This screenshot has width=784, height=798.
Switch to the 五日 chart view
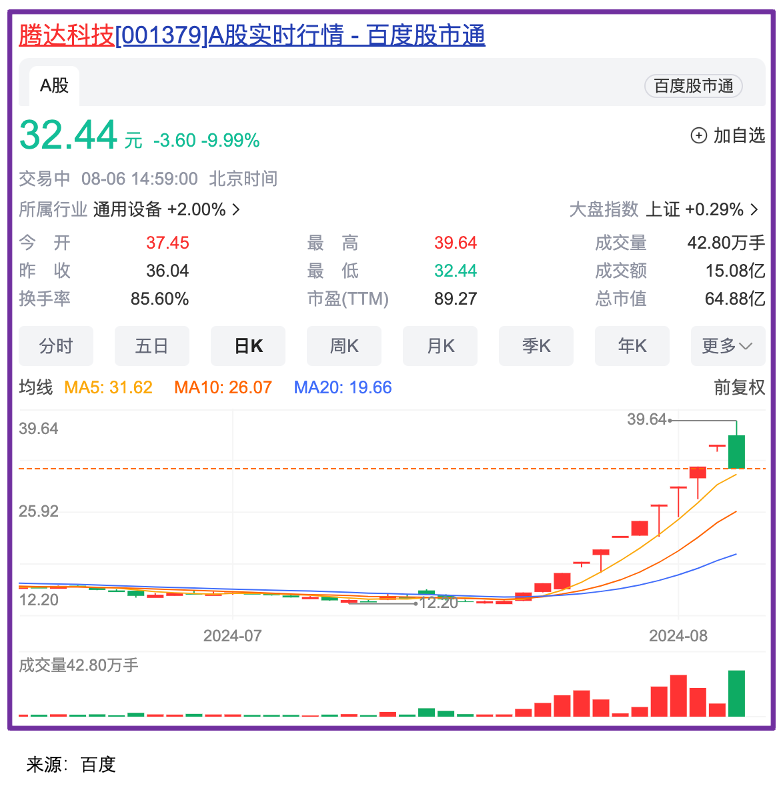[152, 346]
